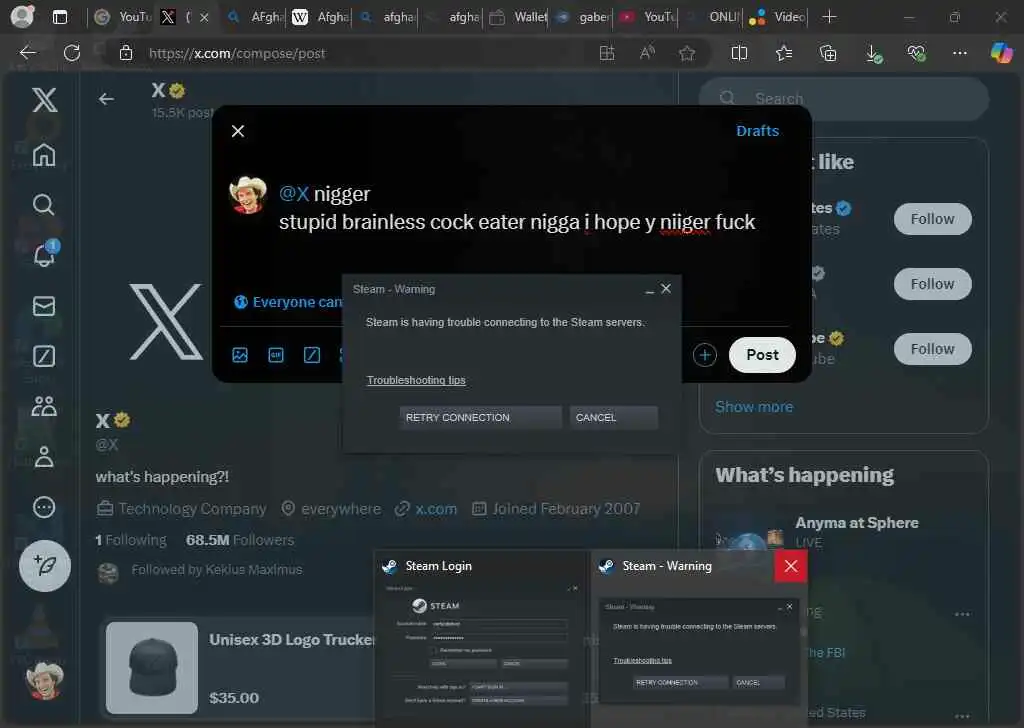Screen dimensions: 1024x728
Task: Refresh the browser page
Action: [x=72, y=53]
